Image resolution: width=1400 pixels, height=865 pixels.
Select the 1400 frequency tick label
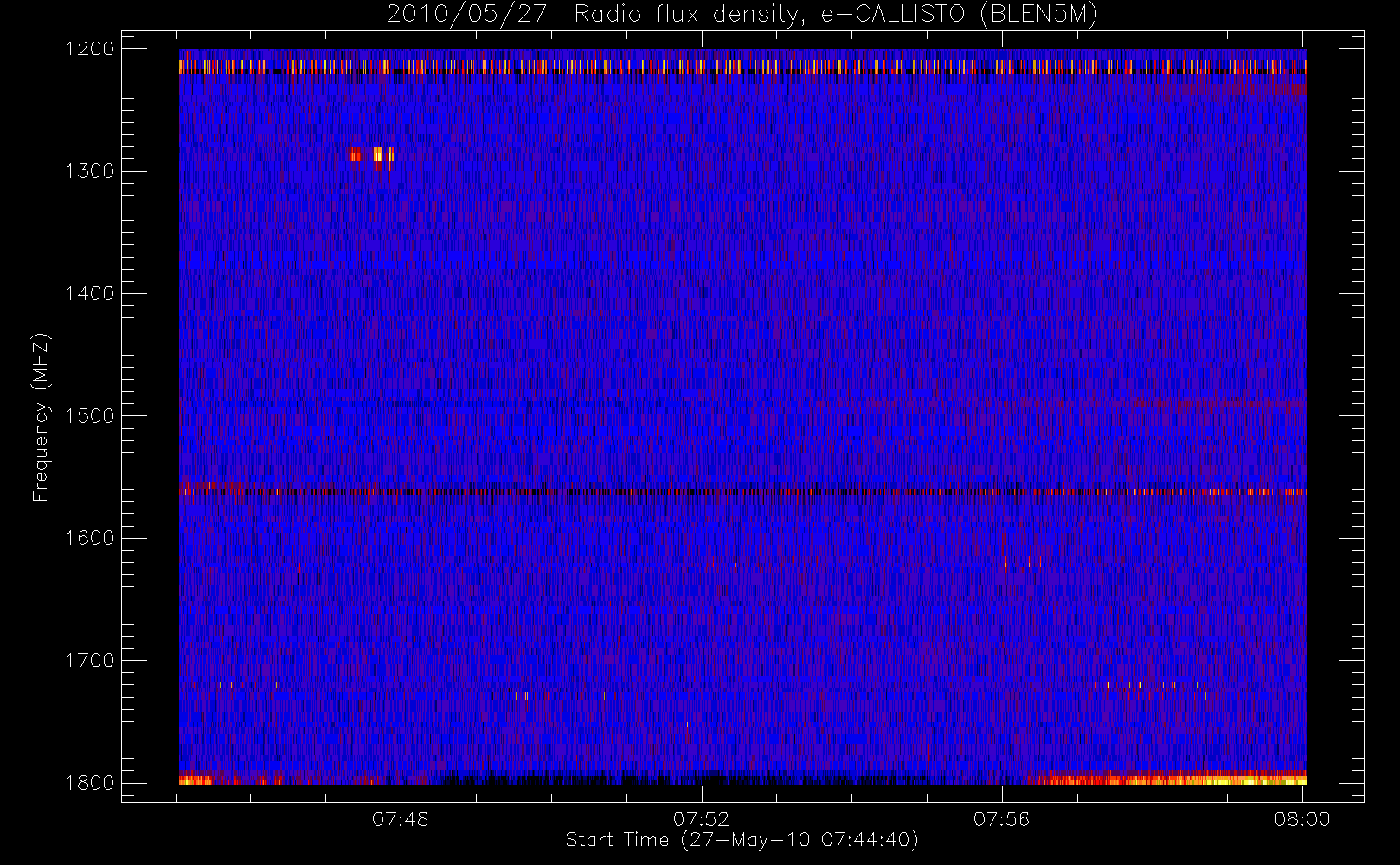(90, 294)
